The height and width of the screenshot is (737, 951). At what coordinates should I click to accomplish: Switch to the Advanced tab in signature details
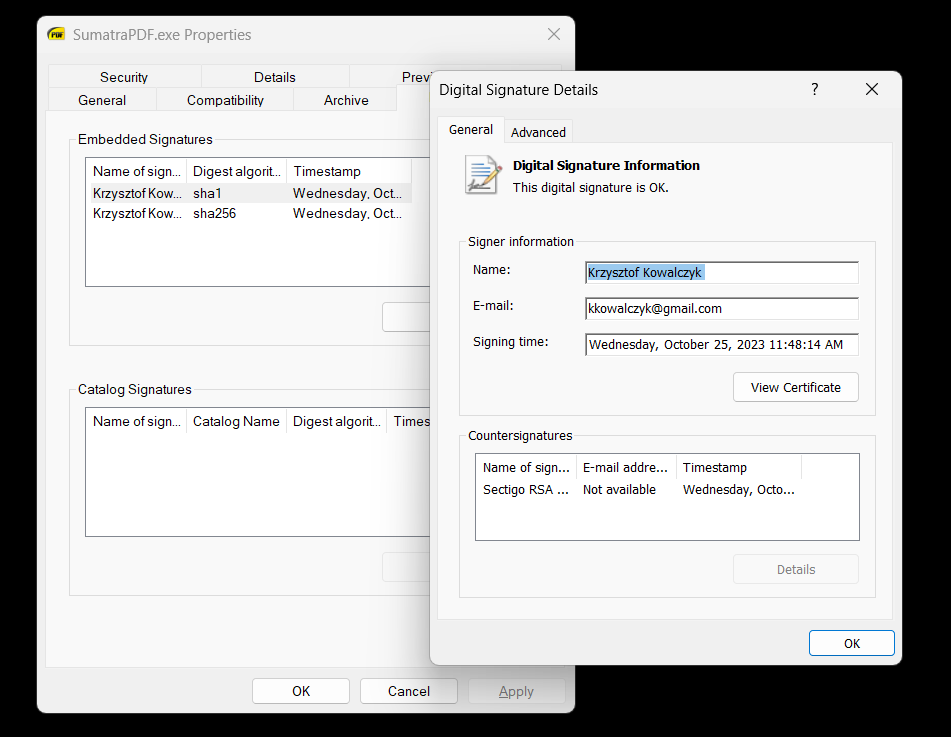click(538, 132)
